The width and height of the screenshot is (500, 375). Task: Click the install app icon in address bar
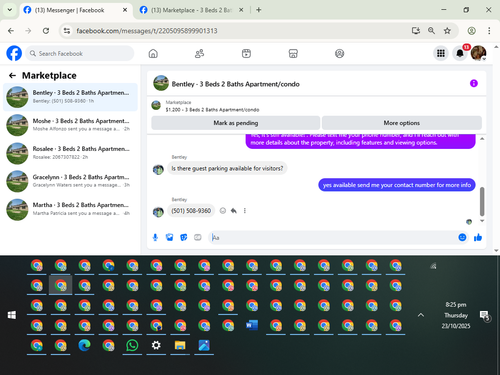tap(416, 31)
